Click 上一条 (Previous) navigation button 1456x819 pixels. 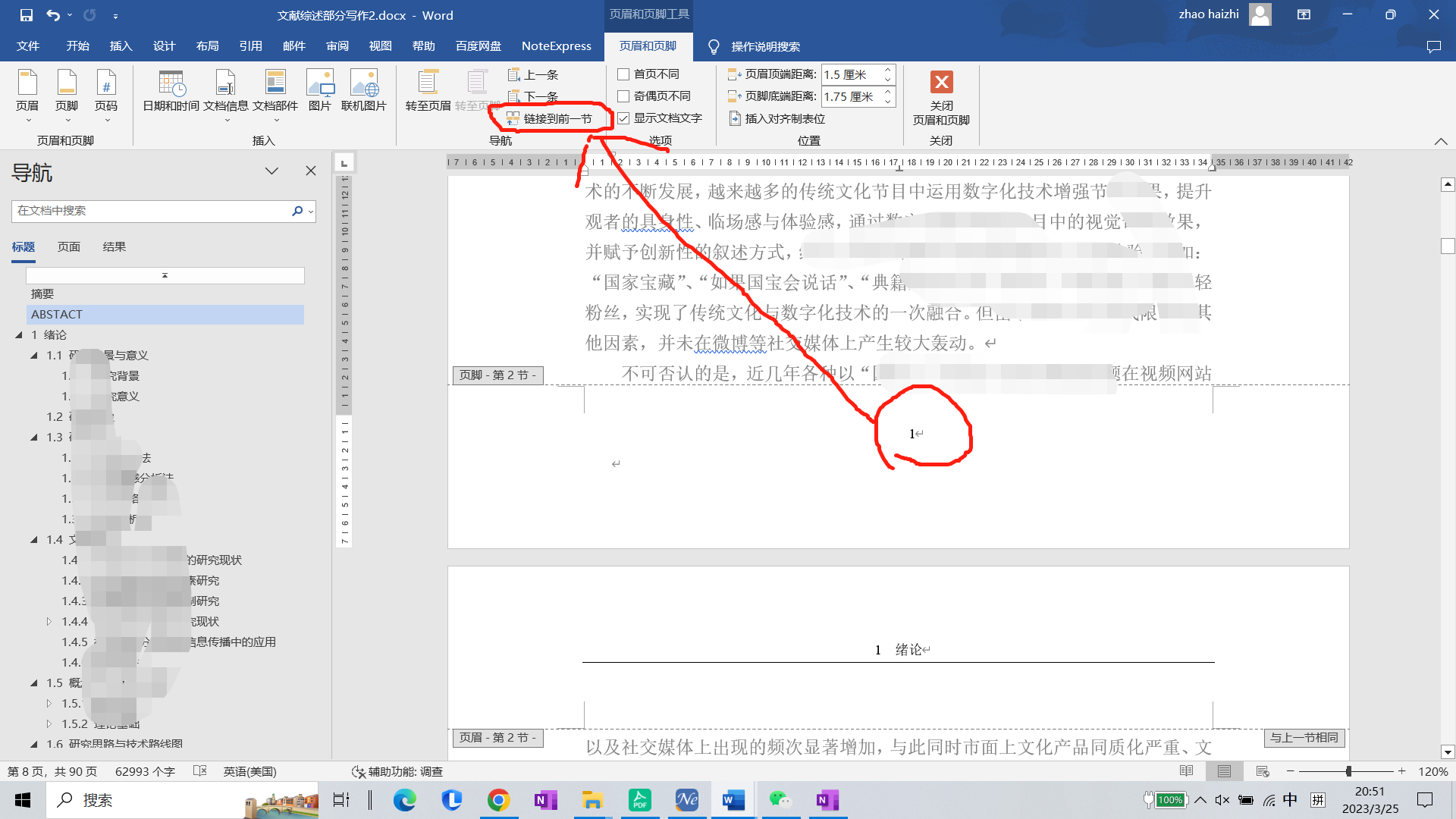(533, 74)
